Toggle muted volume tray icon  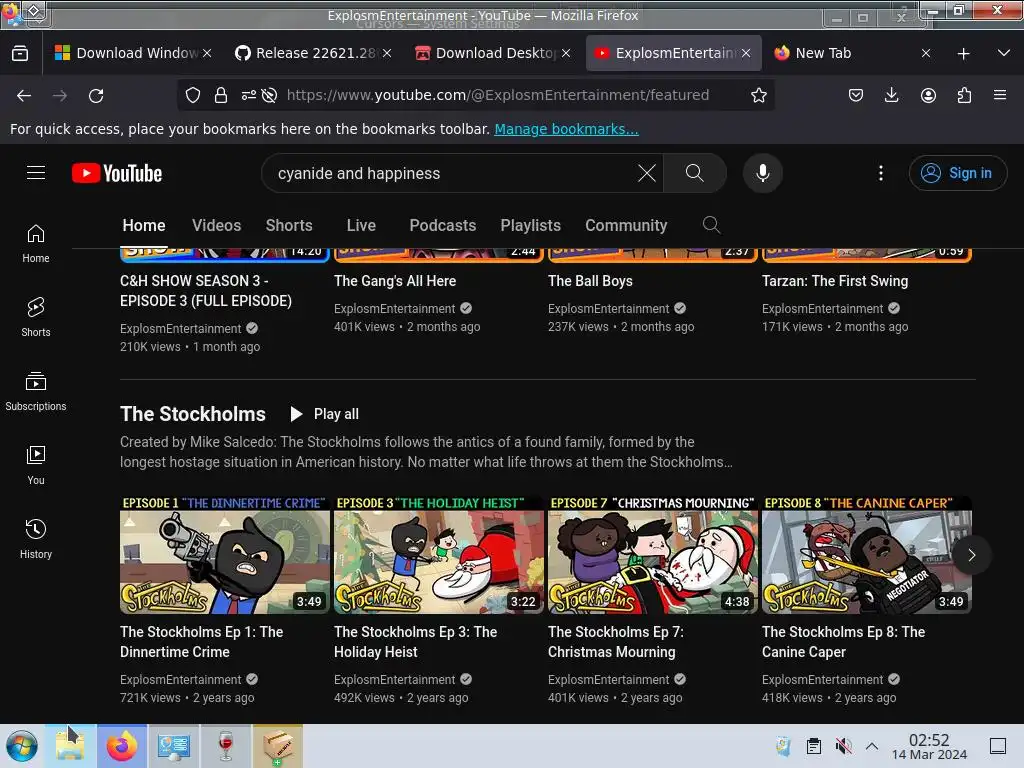pos(843,746)
